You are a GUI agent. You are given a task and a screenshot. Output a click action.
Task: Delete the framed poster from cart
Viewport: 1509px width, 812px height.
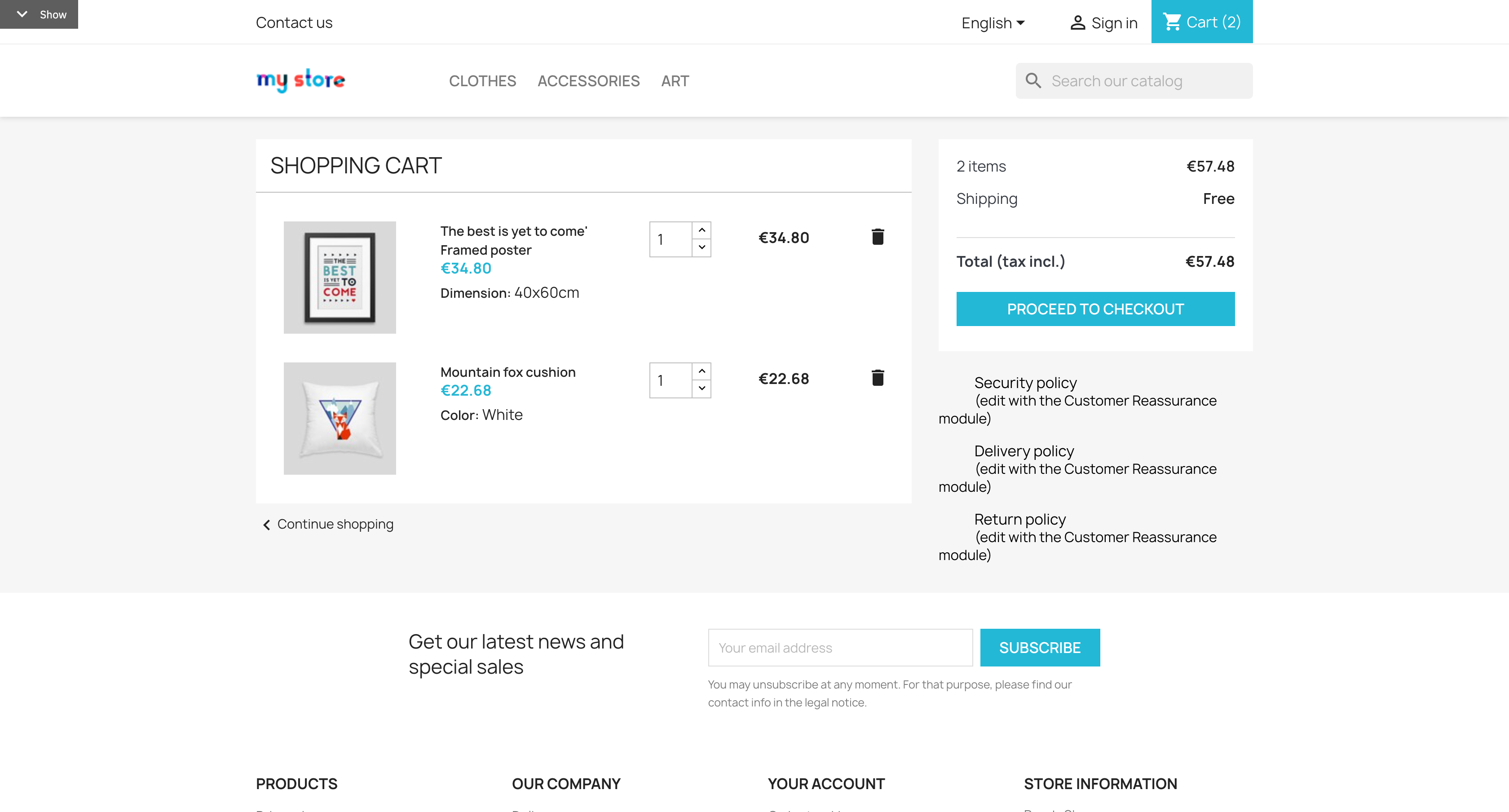point(877,237)
